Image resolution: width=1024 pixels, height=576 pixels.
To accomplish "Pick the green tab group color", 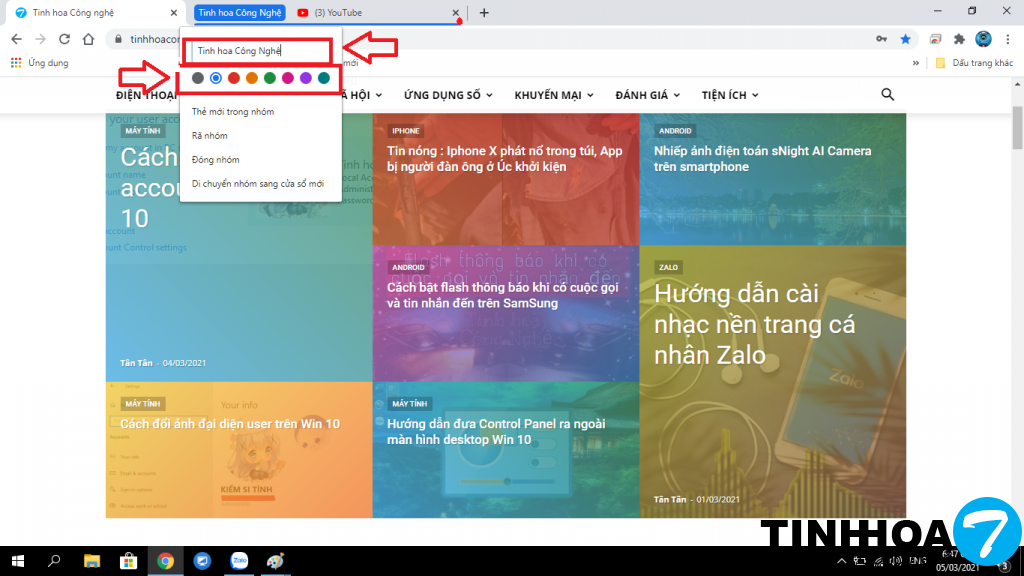I will click(x=270, y=78).
